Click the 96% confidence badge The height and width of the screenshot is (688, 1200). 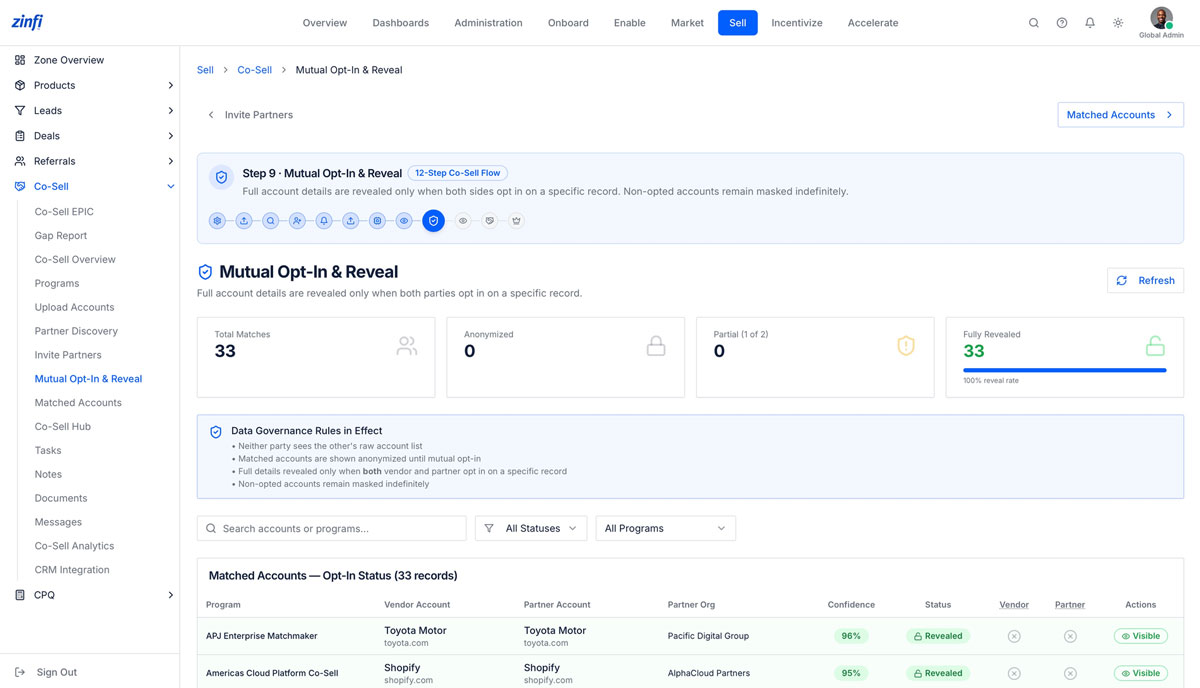pos(851,636)
